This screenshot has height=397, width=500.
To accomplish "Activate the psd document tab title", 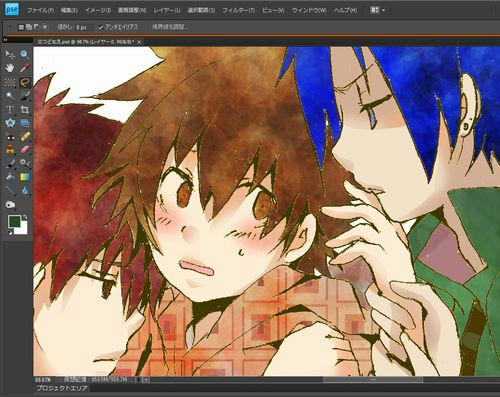I will pos(86,42).
